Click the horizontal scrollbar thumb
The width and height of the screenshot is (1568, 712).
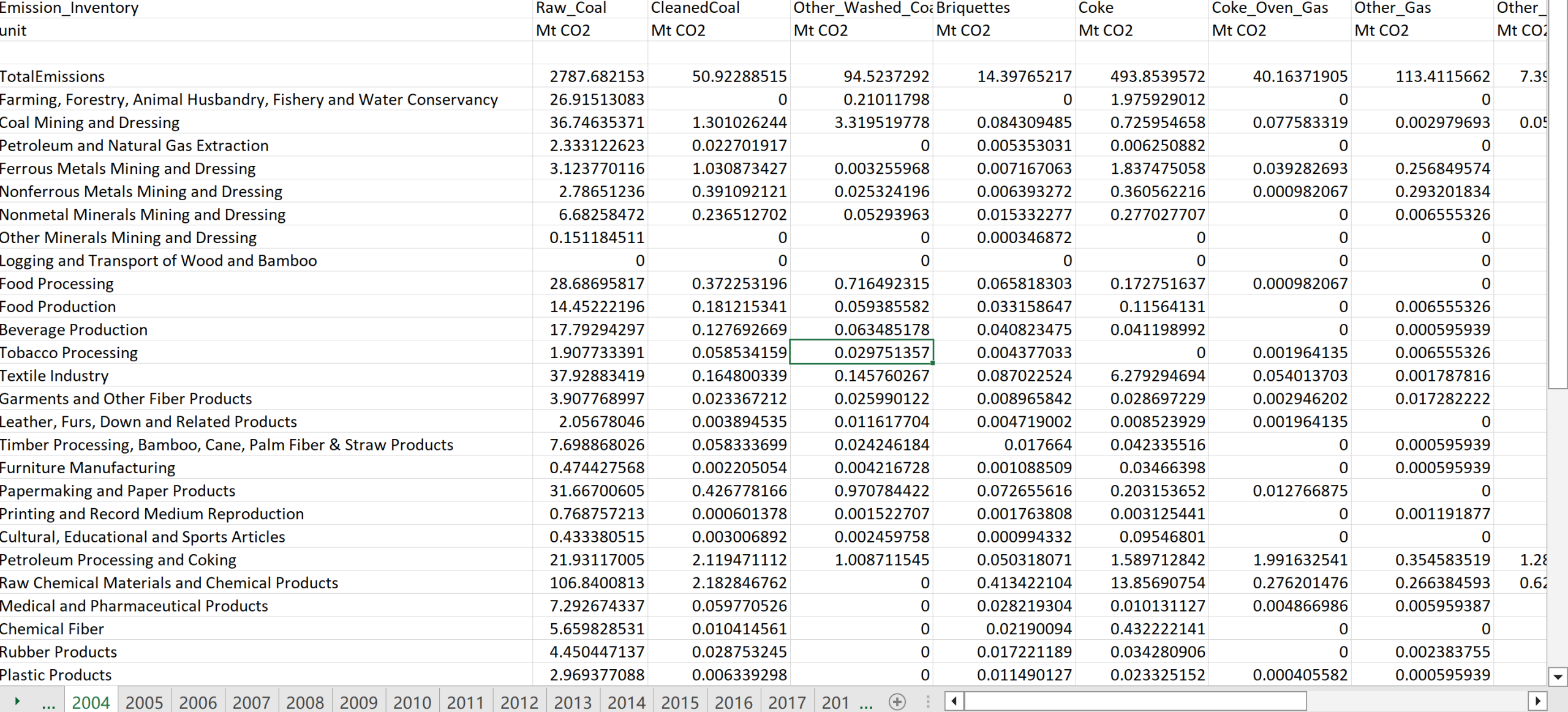click(1135, 702)
